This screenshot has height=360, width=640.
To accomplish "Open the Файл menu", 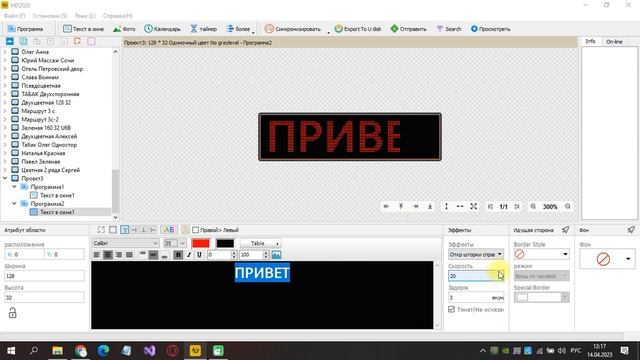I will [x=14, y=16].
